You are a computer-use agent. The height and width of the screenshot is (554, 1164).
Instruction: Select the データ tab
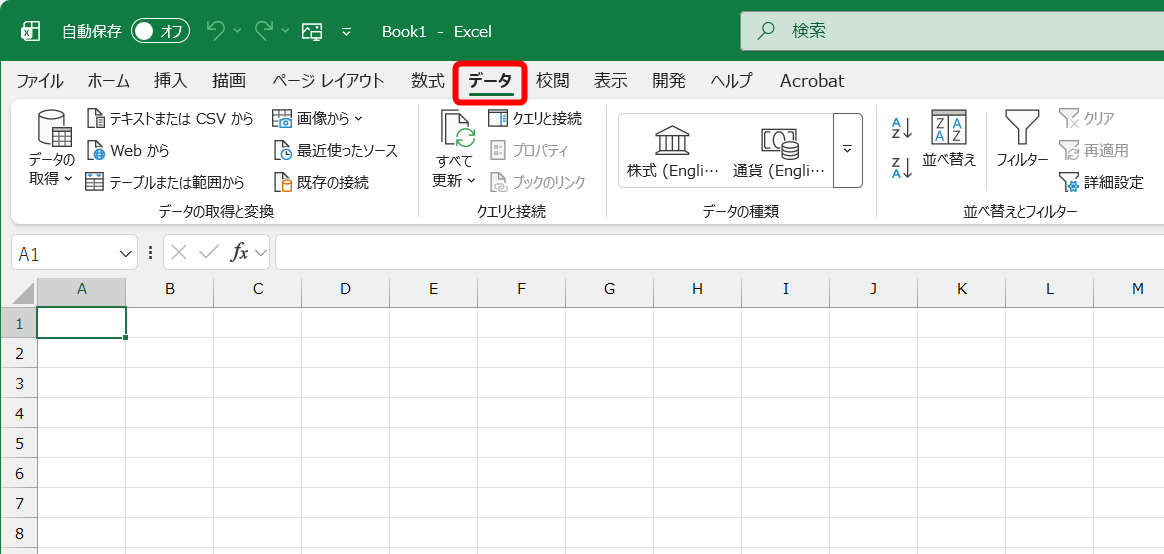click(490, 81)
